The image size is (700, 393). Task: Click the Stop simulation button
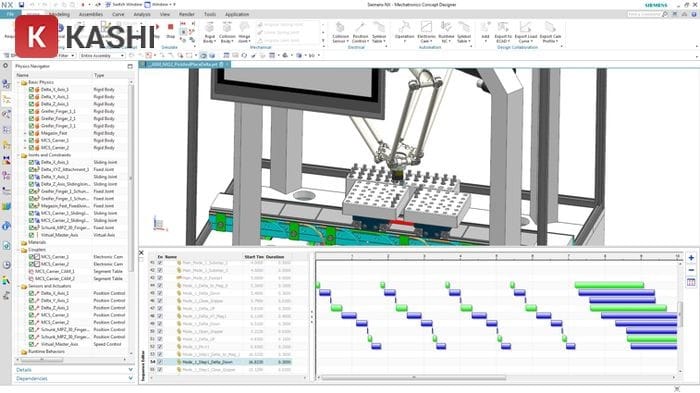point(171,30)
